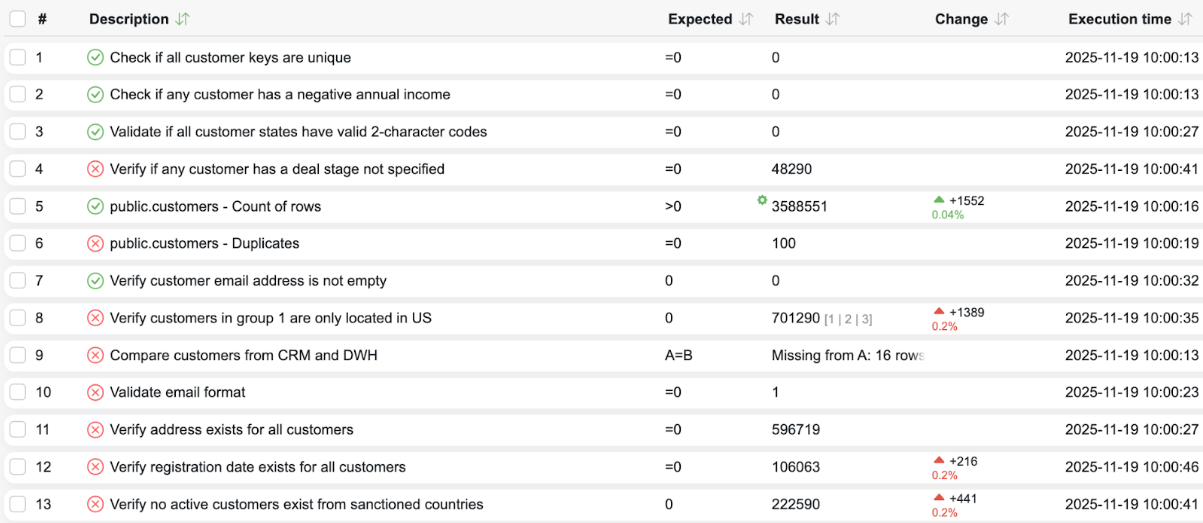
Task: Click red fail icon on deal stage row
Action: tap(95, 169)
